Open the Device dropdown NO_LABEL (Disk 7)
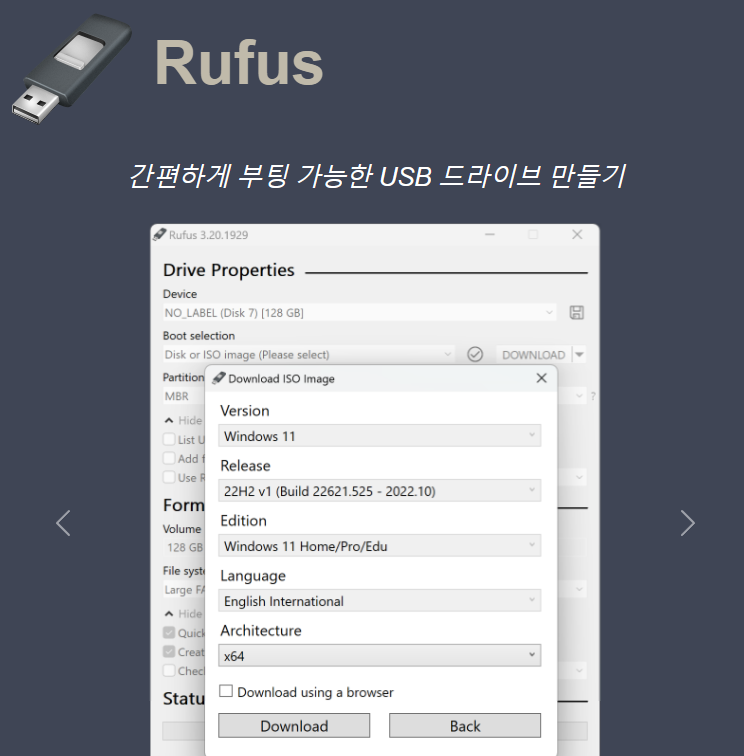 click(x=359, y=313)
